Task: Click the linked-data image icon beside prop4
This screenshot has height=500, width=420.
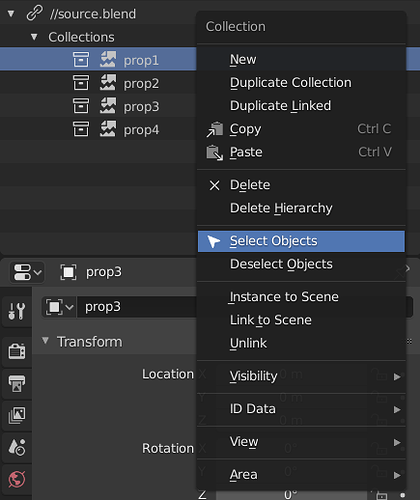Action: (x=108, y=129)
